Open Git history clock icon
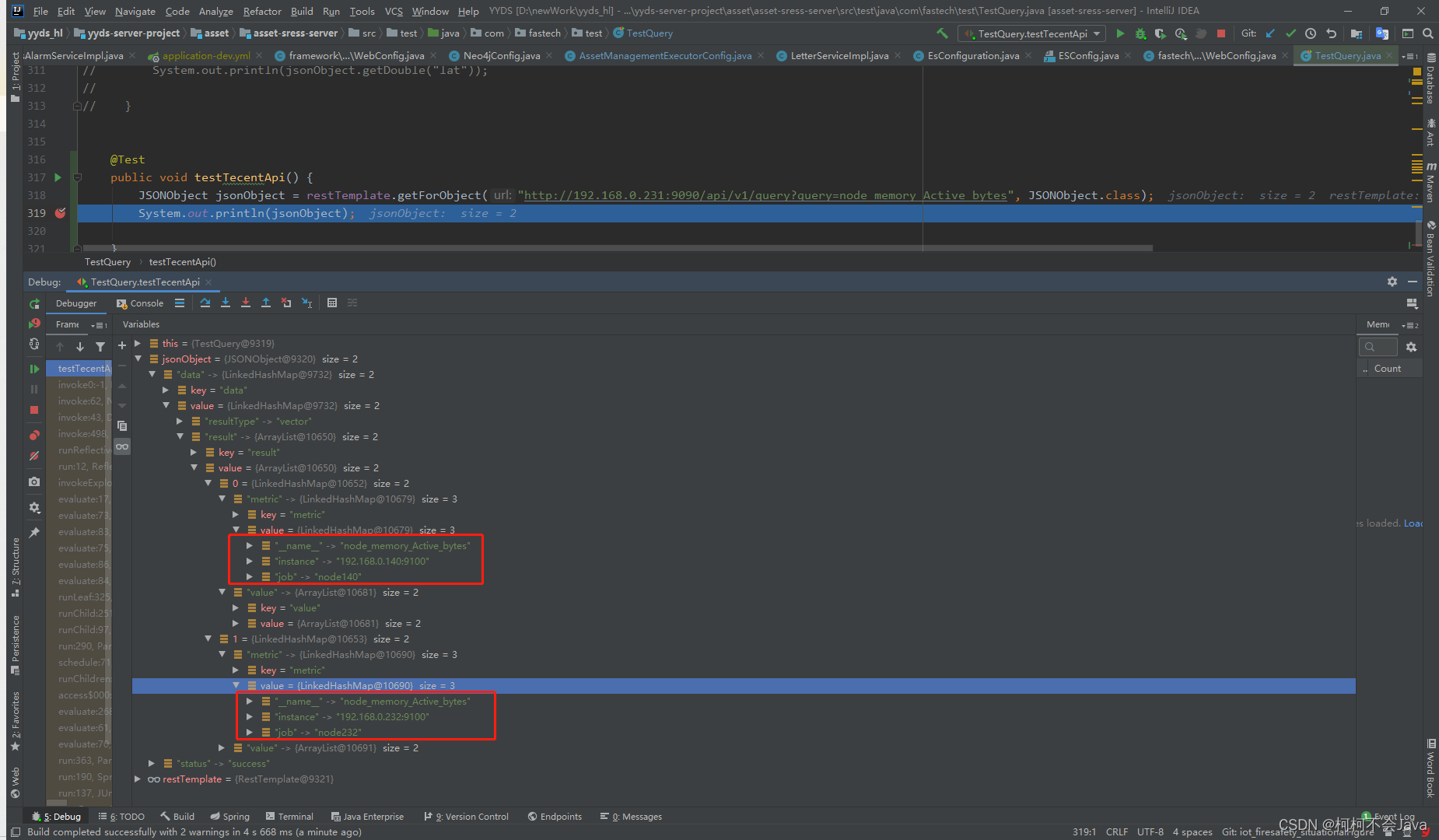This screenshot has height=840, width=1439. 1311,33
